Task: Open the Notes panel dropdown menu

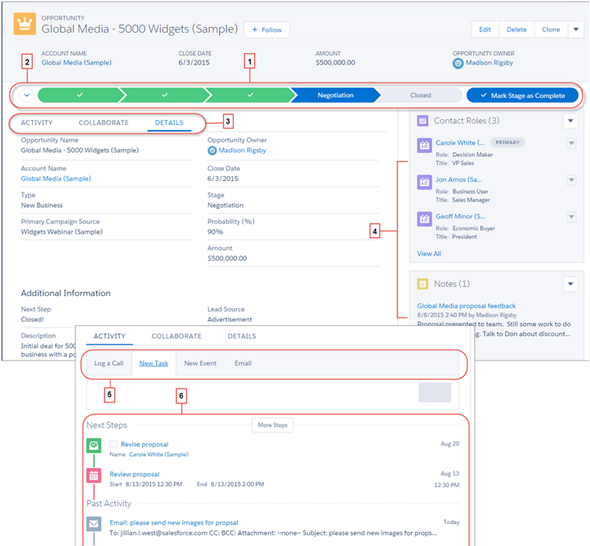Action: click(x=570, y=284)
